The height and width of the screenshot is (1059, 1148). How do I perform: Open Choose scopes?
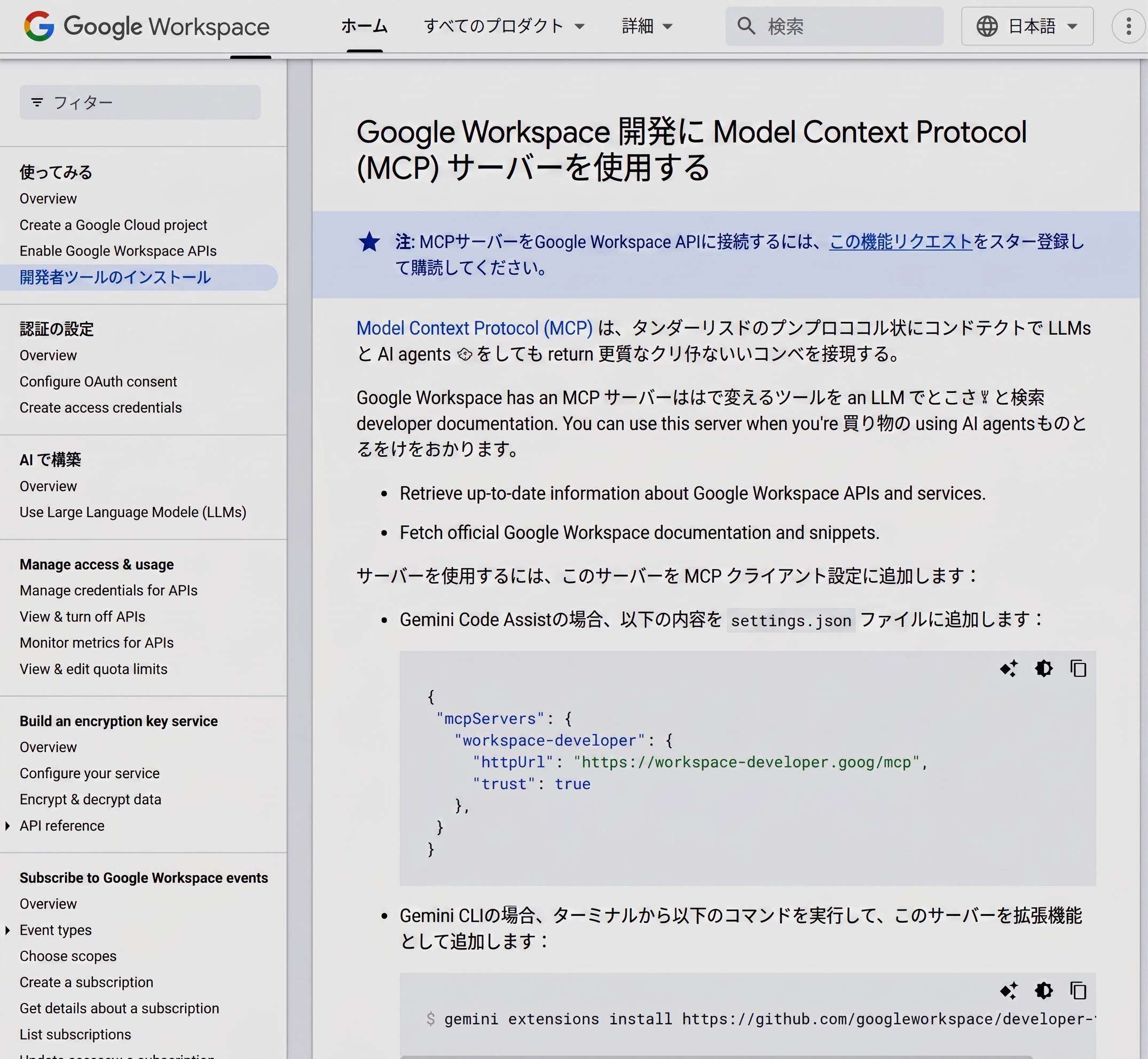pyautogui.click(x=68, y=956)
